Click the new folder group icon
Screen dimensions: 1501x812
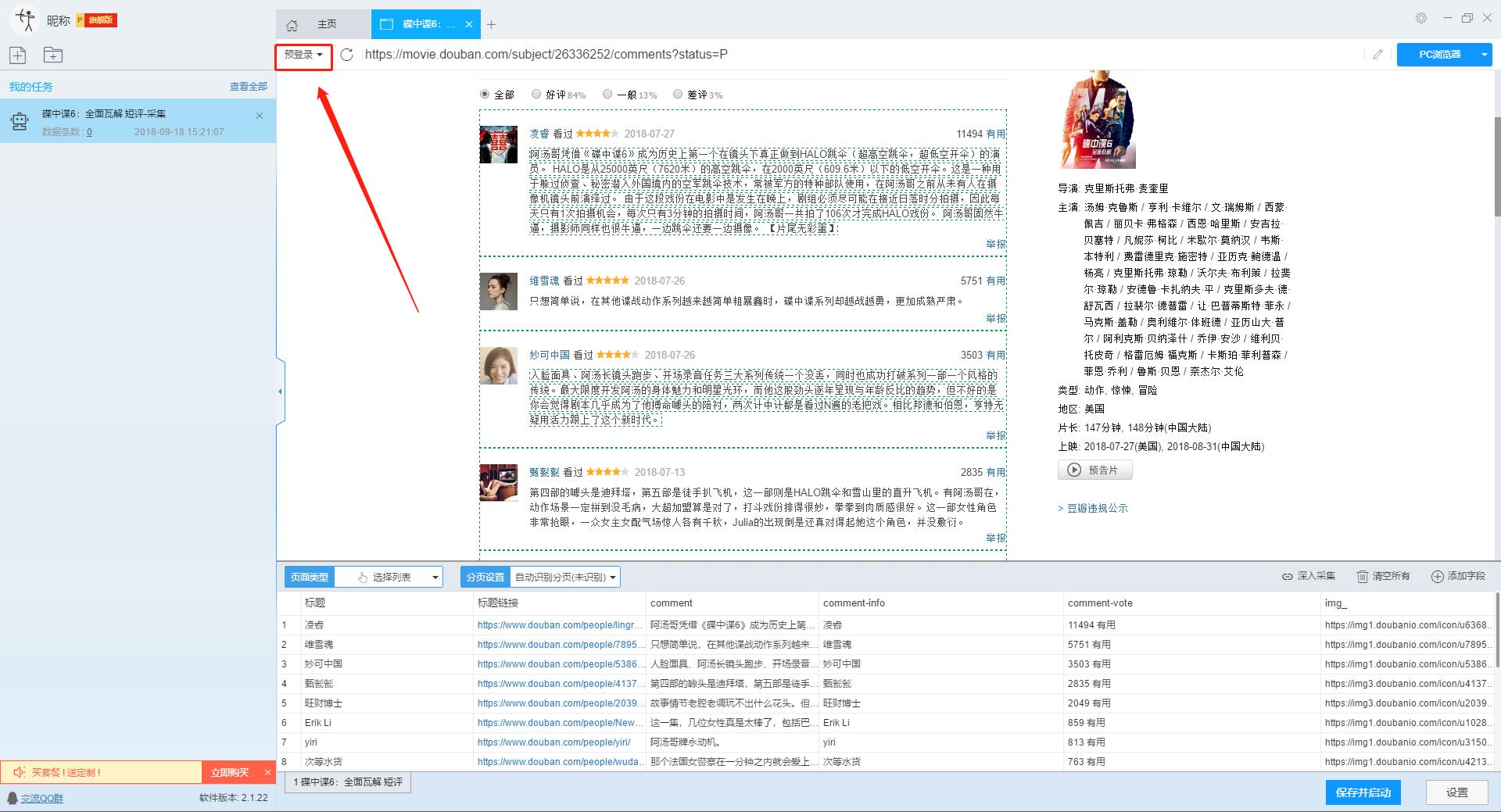tap(53, 55)
